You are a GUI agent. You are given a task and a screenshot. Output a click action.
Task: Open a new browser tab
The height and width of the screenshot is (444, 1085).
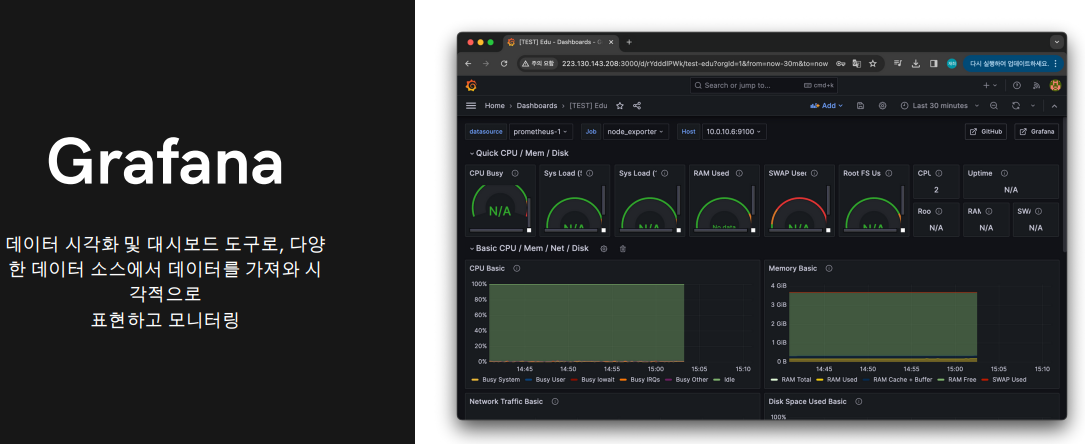629,42
